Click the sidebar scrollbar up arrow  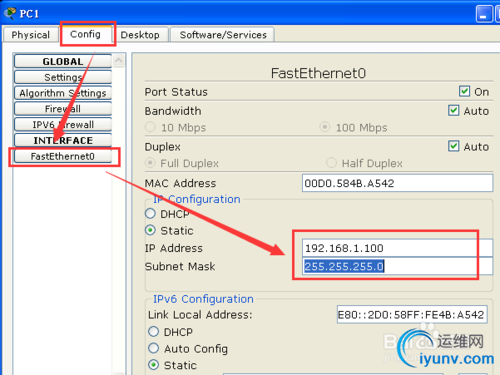(x=118, y=61)
